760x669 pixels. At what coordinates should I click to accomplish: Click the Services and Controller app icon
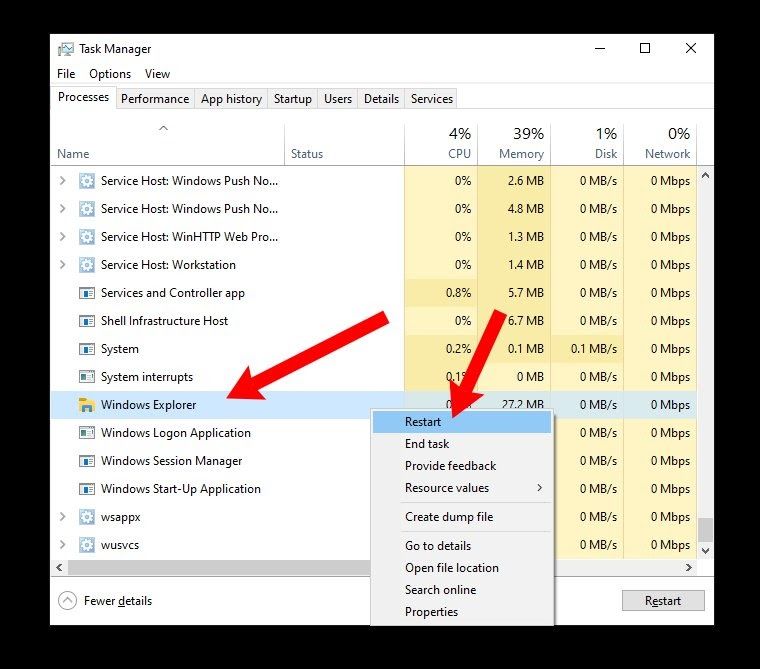86,293
